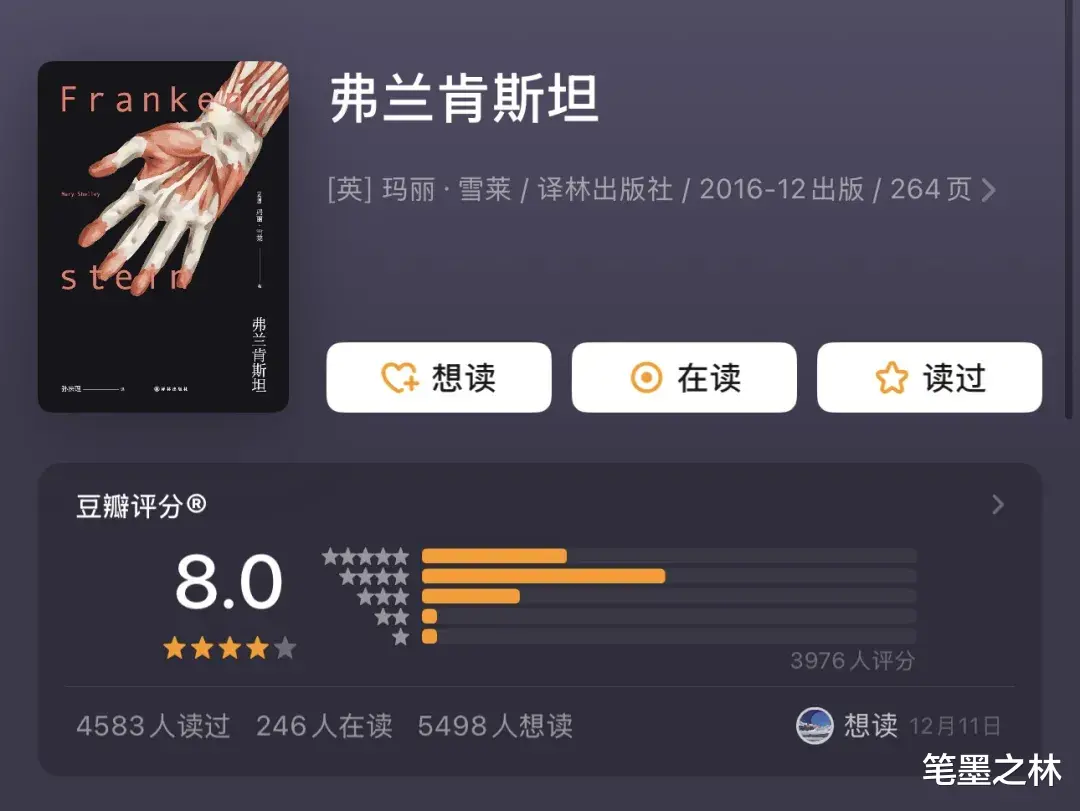Tap the single-star rating row icon
Viewport: 1080px width, 811px height.
[x=401, y=637]
